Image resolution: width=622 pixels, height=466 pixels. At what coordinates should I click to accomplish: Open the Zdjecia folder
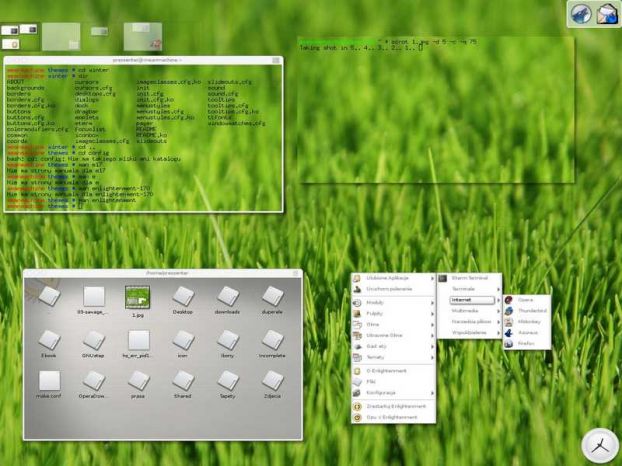(272, 384)
